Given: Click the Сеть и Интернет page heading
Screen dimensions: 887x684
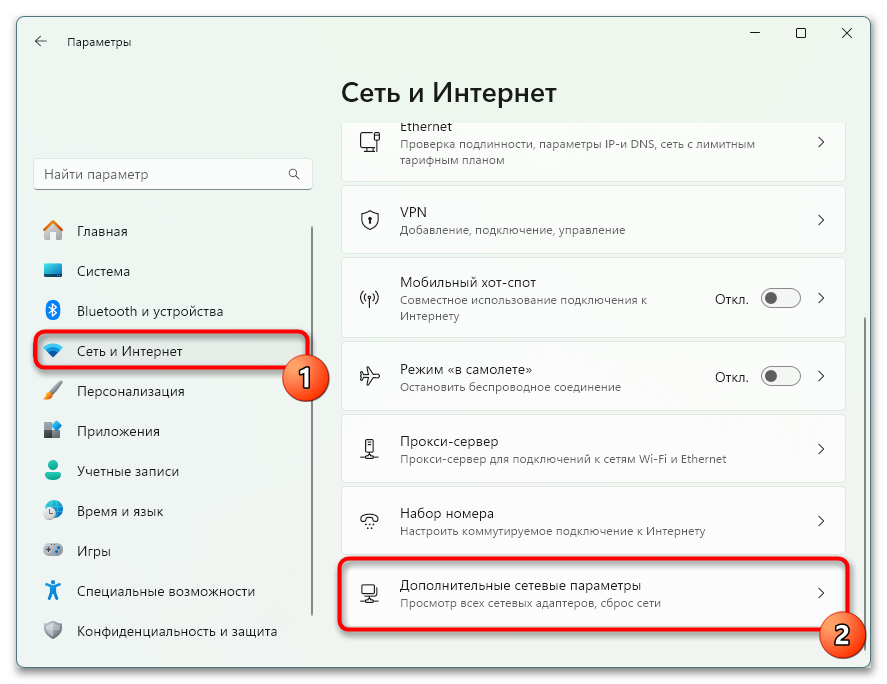Looking at the screenshot, I should pos(449,92).
